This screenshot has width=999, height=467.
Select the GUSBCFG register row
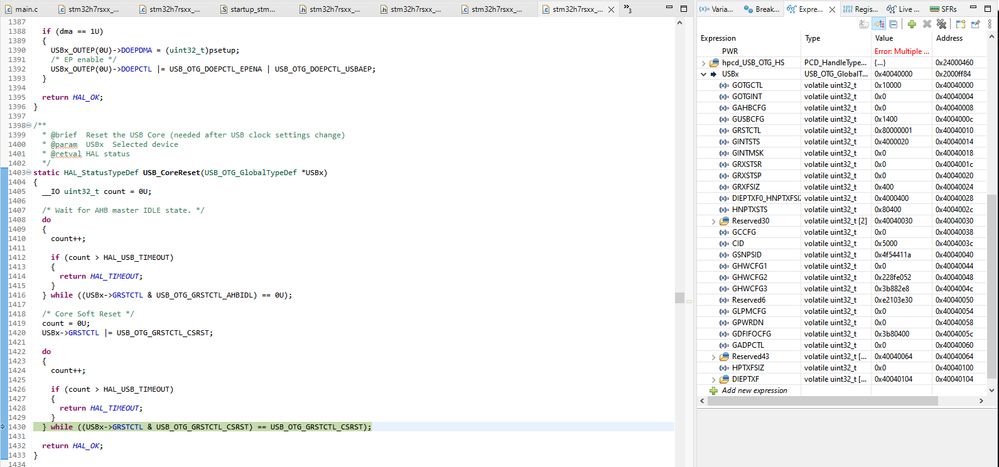[842, 119]
